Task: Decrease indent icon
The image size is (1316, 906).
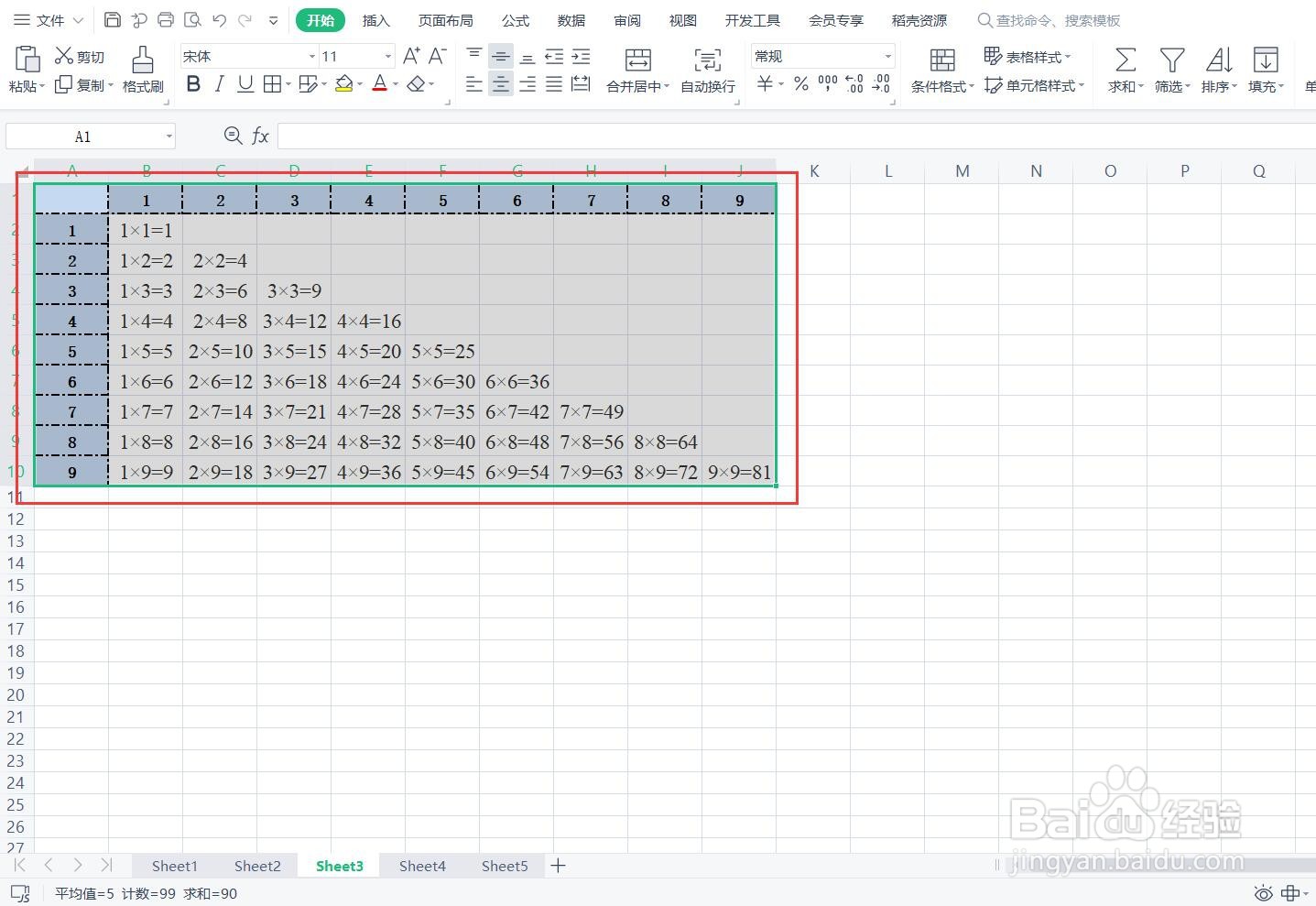Action: point(554,56)
